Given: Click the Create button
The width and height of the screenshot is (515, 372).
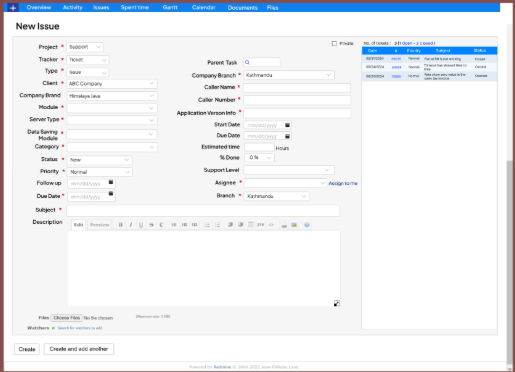Looking at the screenshot, I should 27,349.
